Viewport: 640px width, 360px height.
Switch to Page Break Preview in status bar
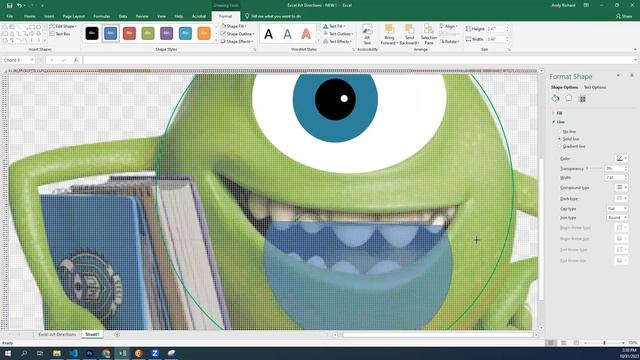[x=576, y=343]
